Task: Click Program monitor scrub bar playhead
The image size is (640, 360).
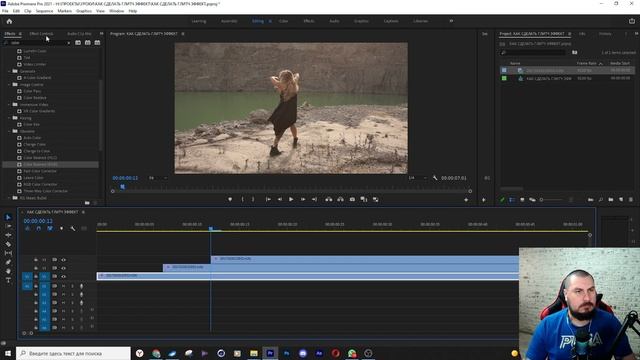Action: click(x=122, y=187)
